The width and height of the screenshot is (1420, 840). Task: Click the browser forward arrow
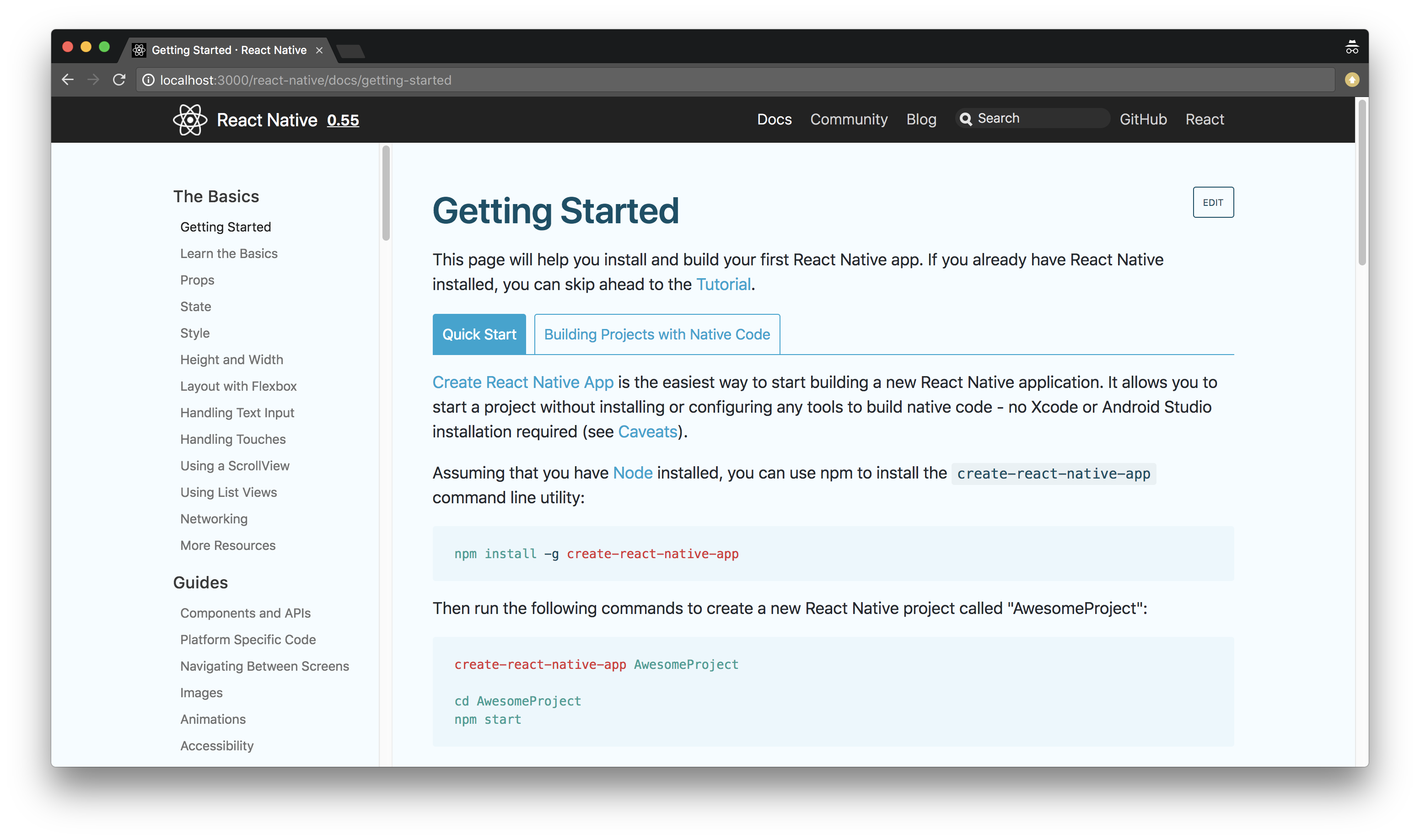[x=93, y=80]
